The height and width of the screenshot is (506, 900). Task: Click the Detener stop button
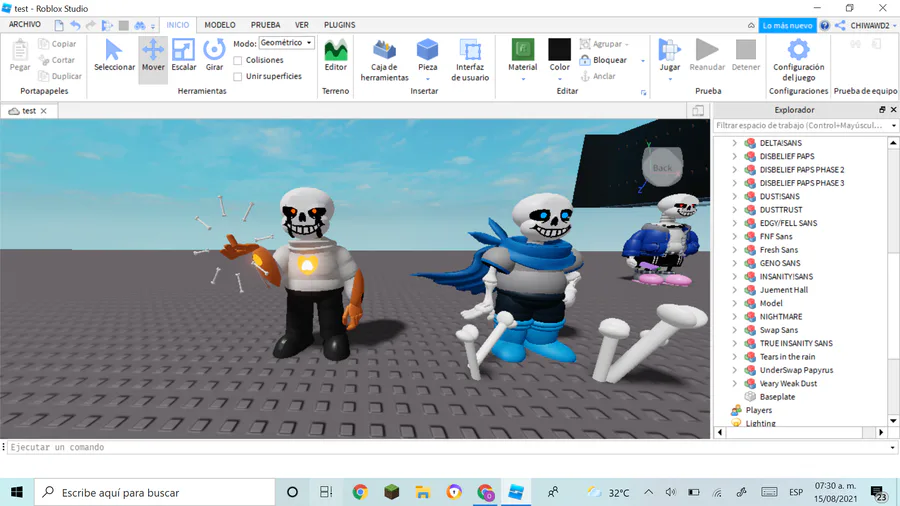coord(746,56)
